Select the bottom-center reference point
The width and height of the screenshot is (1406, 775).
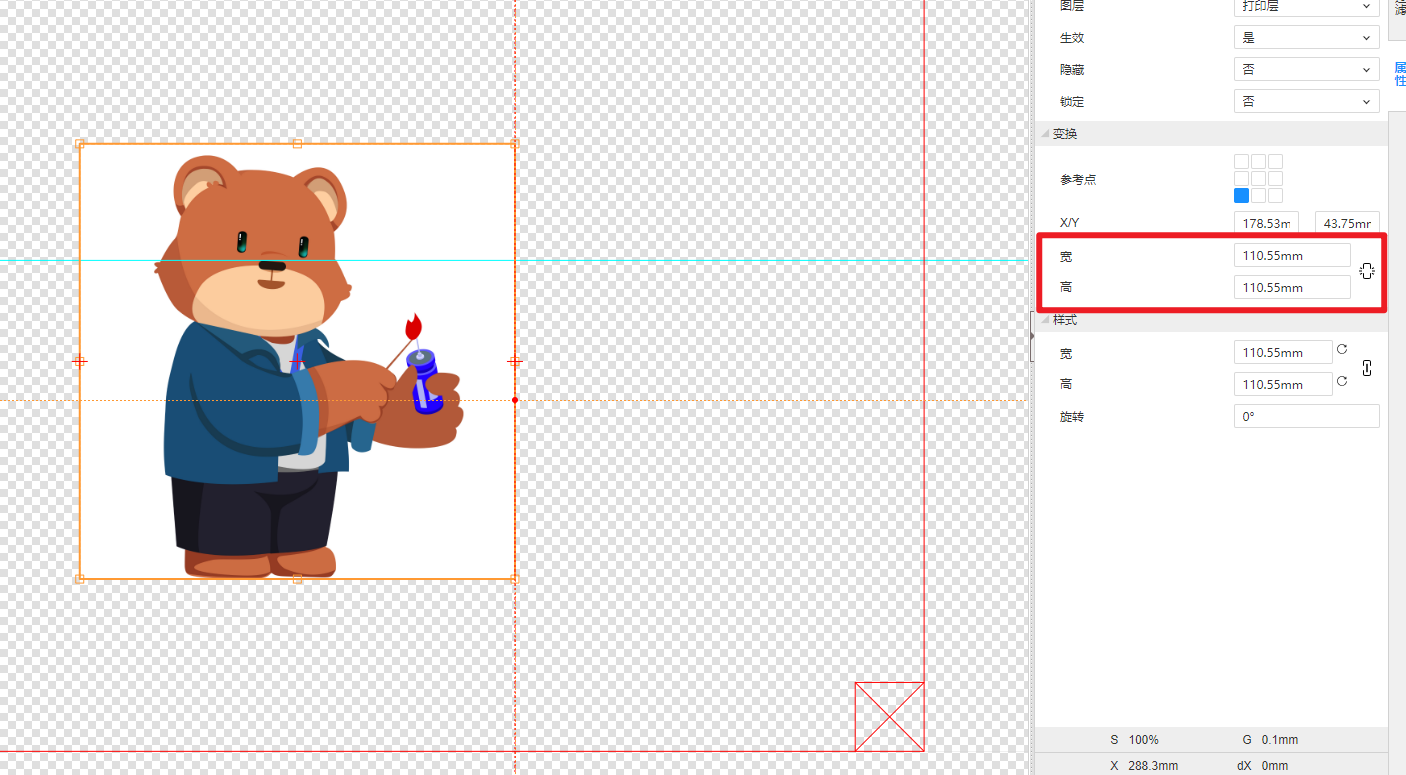1258,195
